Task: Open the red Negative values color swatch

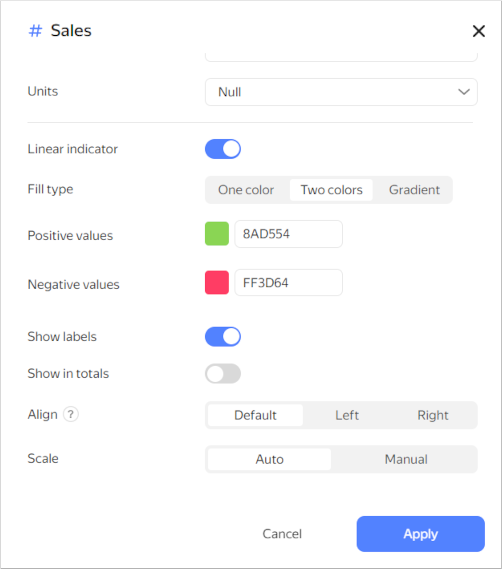Action: (x=217, y=282)
